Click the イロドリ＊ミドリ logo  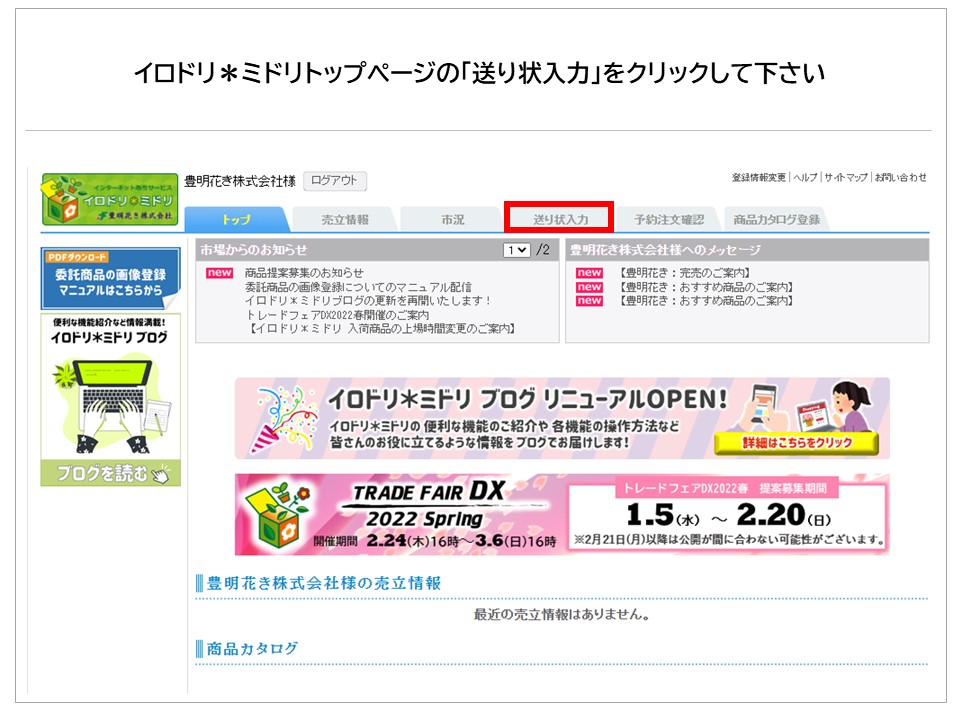coord(110,199)
